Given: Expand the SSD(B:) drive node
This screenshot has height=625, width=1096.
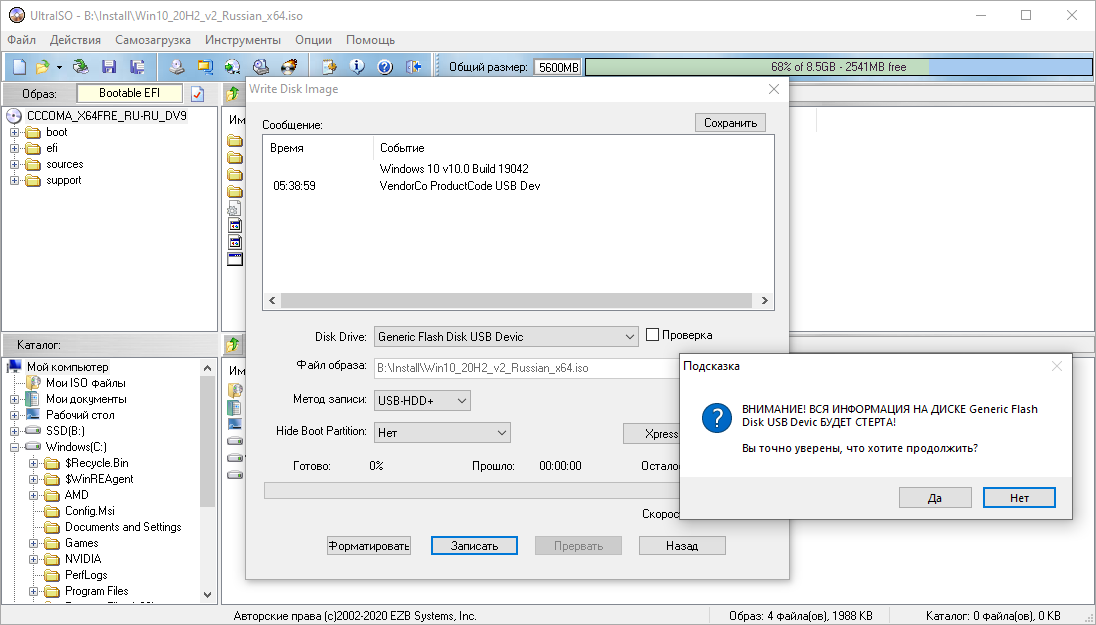Looking at the screenshot, I should click(14, 431).
